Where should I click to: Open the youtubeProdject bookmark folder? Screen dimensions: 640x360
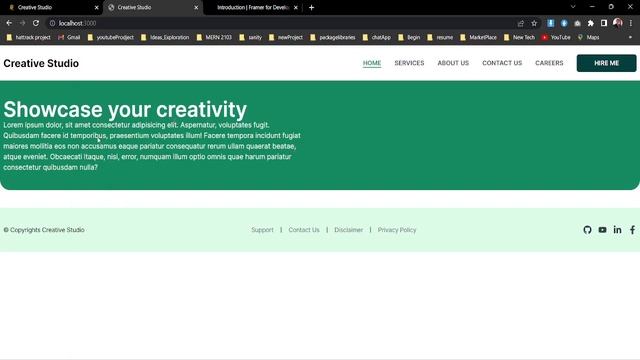point(111,37)
